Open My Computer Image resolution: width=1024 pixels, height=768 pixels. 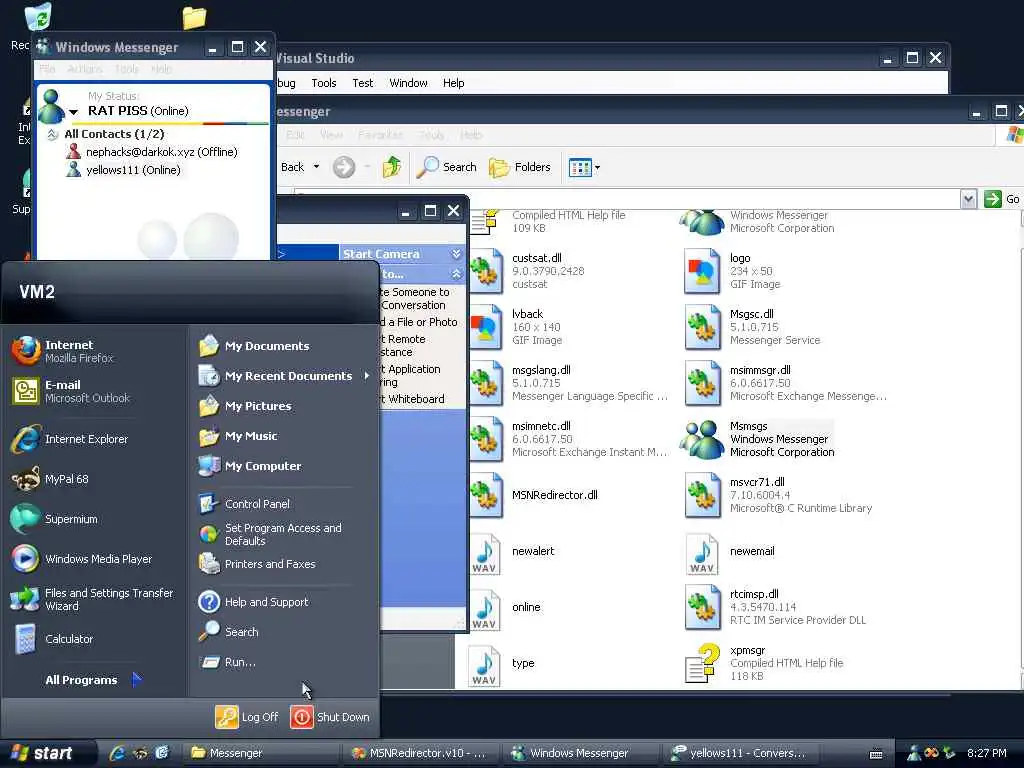point(249,466)
